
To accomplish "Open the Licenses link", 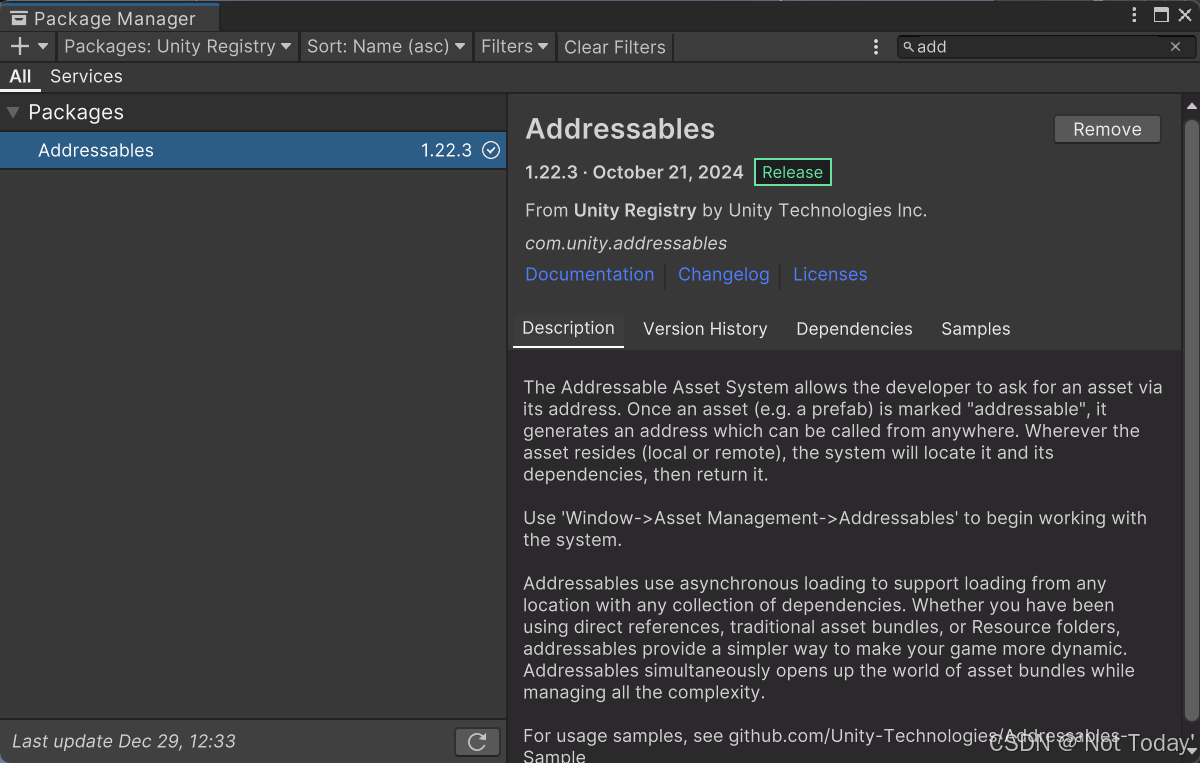I will pyautogui.click(x=830, y=274).
